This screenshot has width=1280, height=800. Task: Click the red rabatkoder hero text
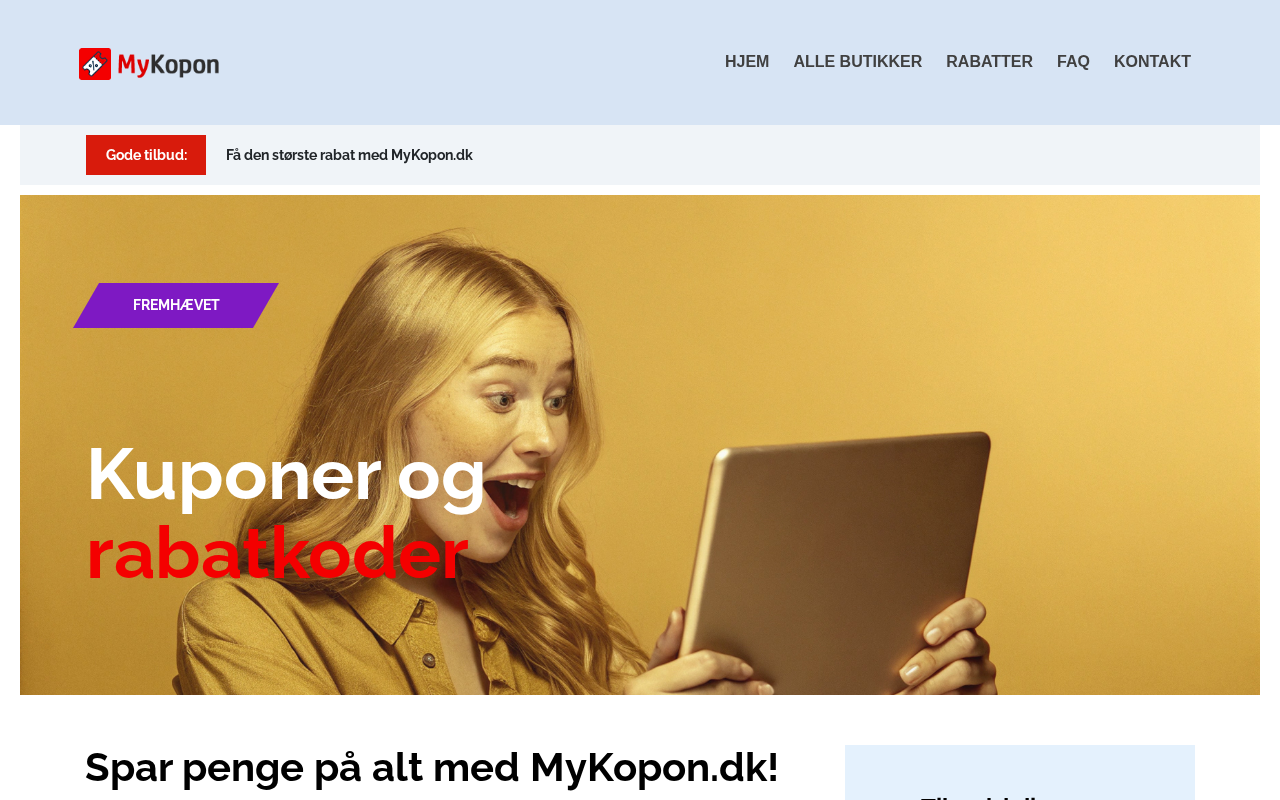[277, 552]
